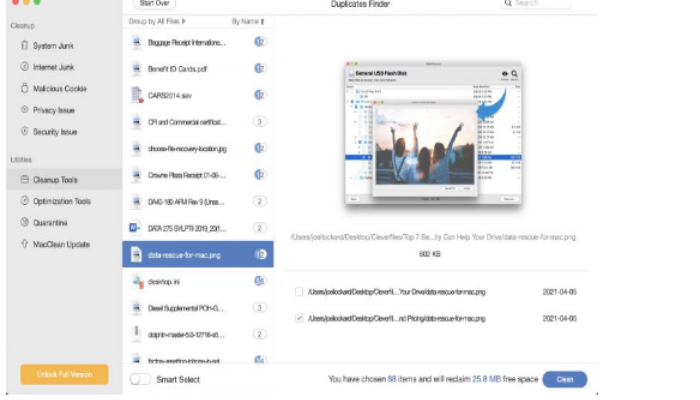The height and width of the screenshot is (400, 700).
Task: Click count badge on Diesel Supplemental row
Action: pyautogui.click(x=260, y=308)
